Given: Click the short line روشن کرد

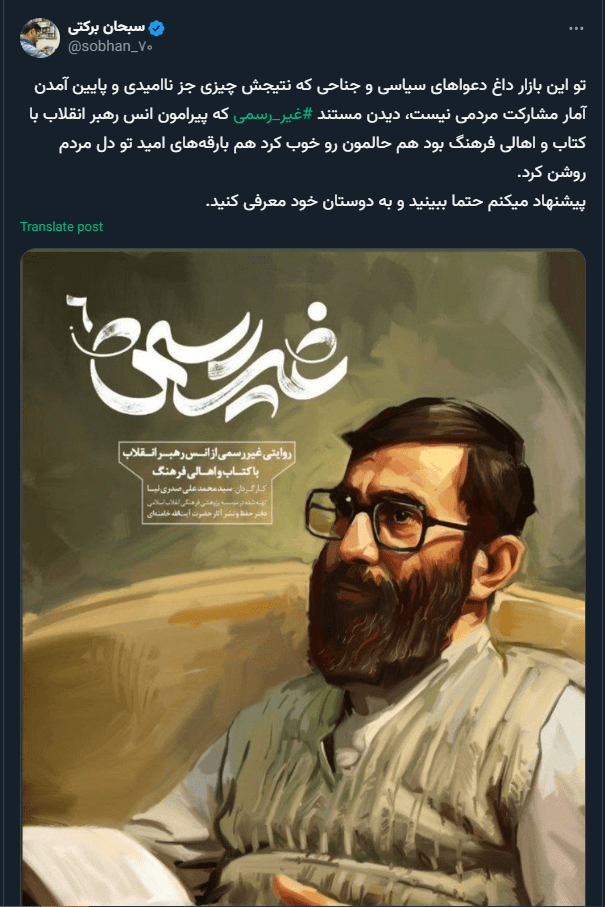Looking at the screenshot, I should tap(551, 172).
